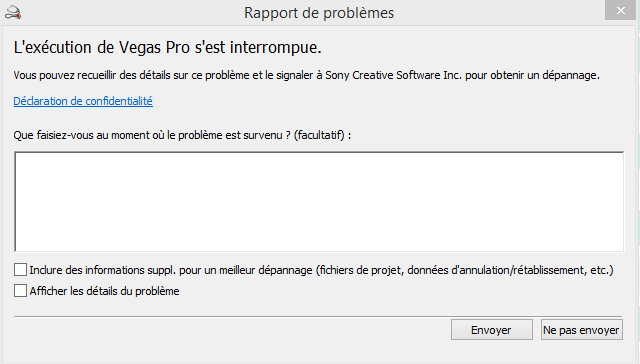640x364 pixels.
Task: Toggle Afficher les détails du problème checkbox
Action: (x=20, y=291)
